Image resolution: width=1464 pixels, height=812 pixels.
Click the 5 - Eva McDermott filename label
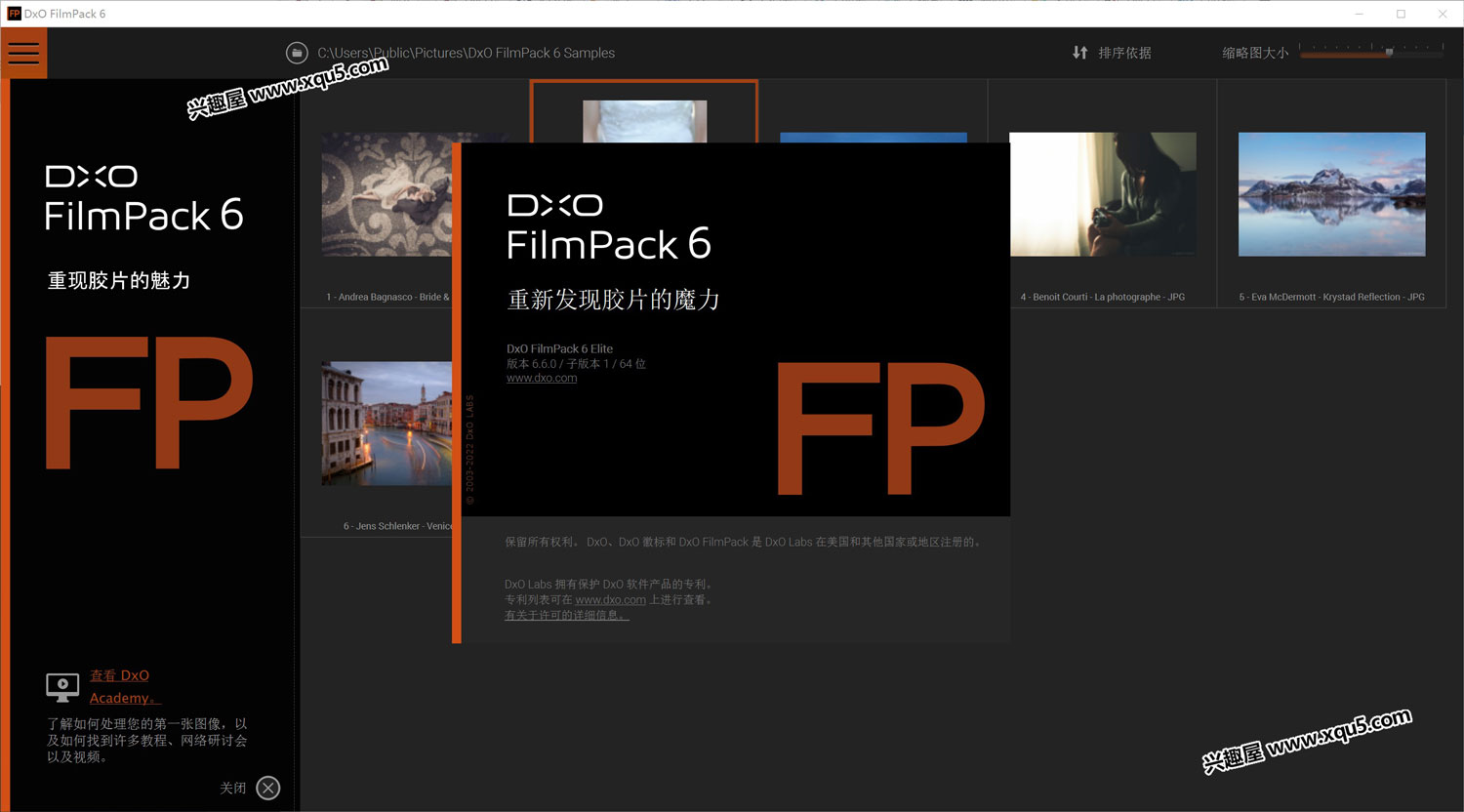pyautogui.click(x=1331, y=297)
